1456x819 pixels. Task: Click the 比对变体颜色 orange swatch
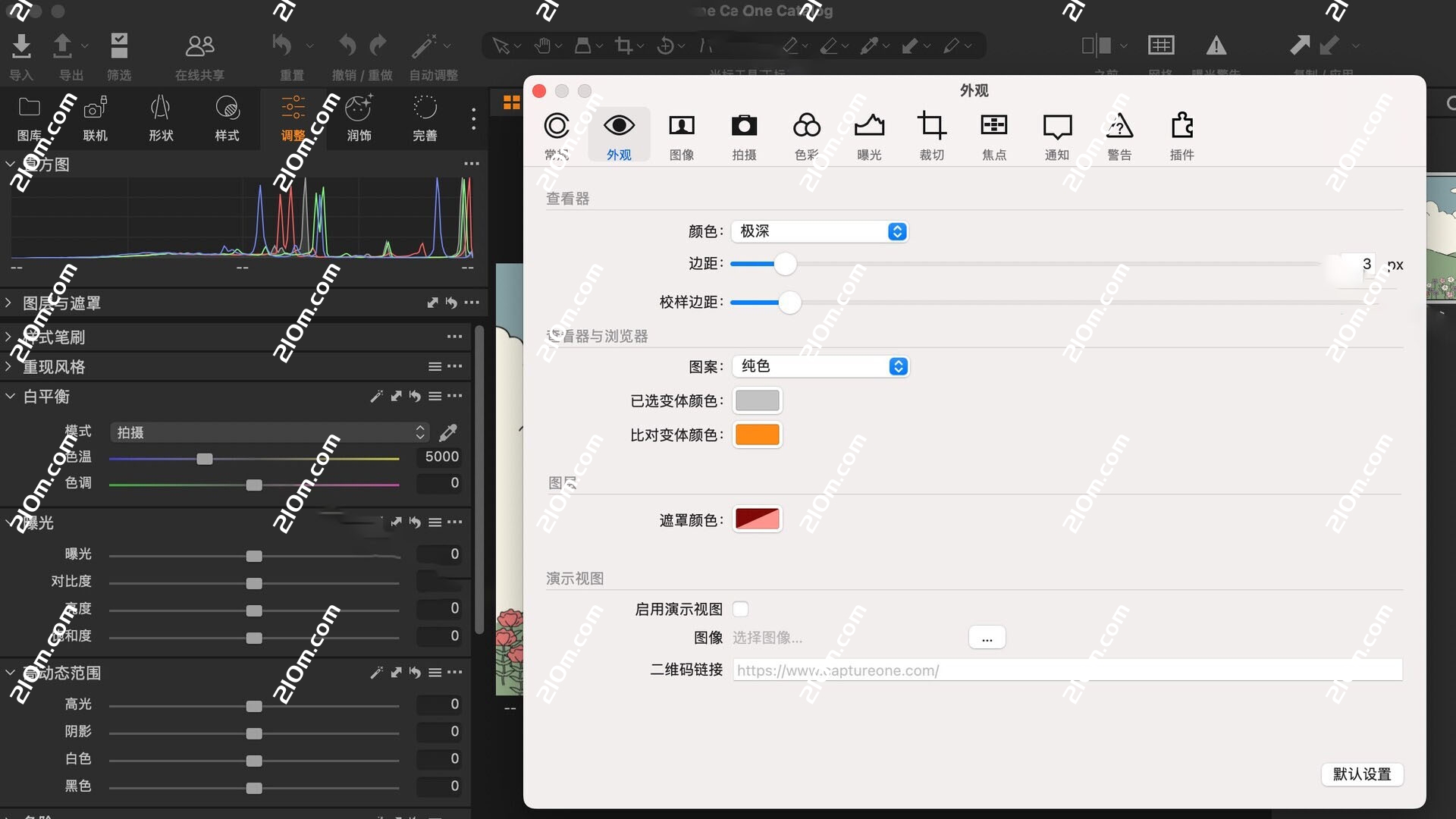(x=756, y=434)
